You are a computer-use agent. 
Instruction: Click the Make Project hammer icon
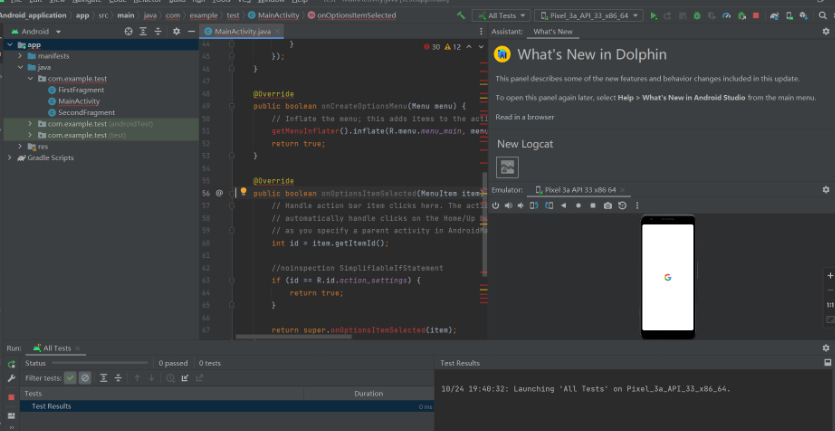[461, 15]
